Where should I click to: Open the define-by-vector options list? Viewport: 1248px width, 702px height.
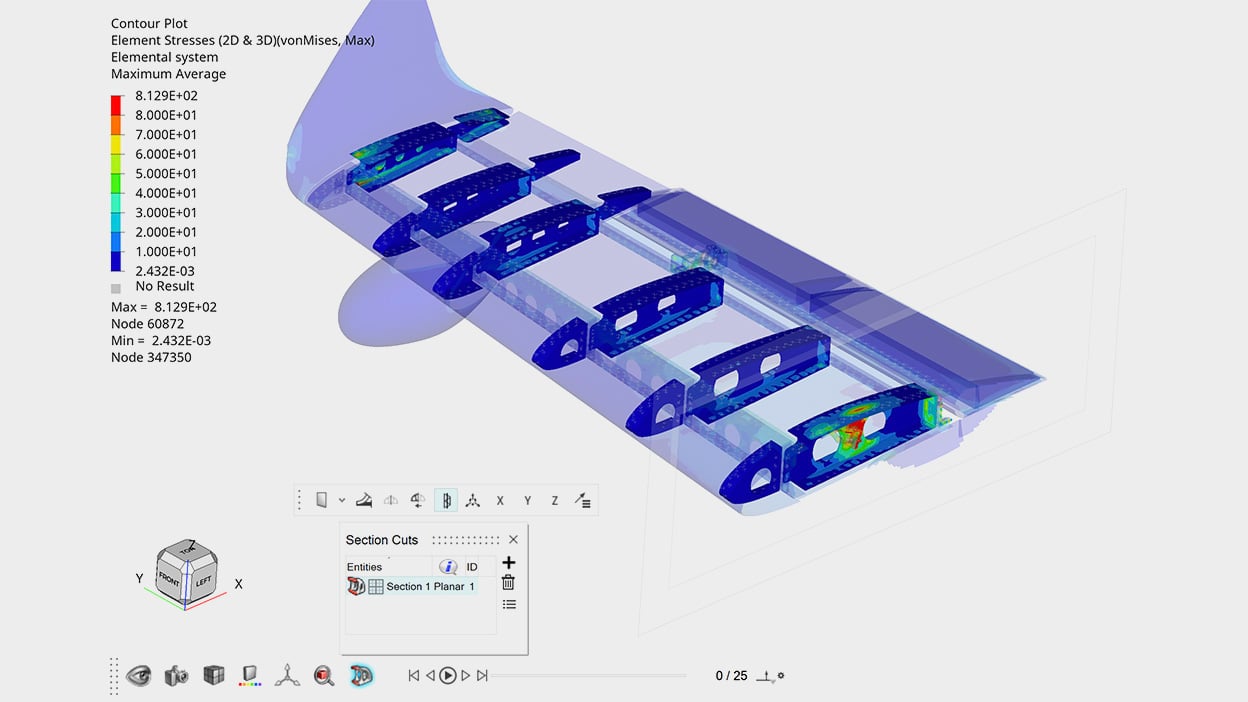[582, 500]
